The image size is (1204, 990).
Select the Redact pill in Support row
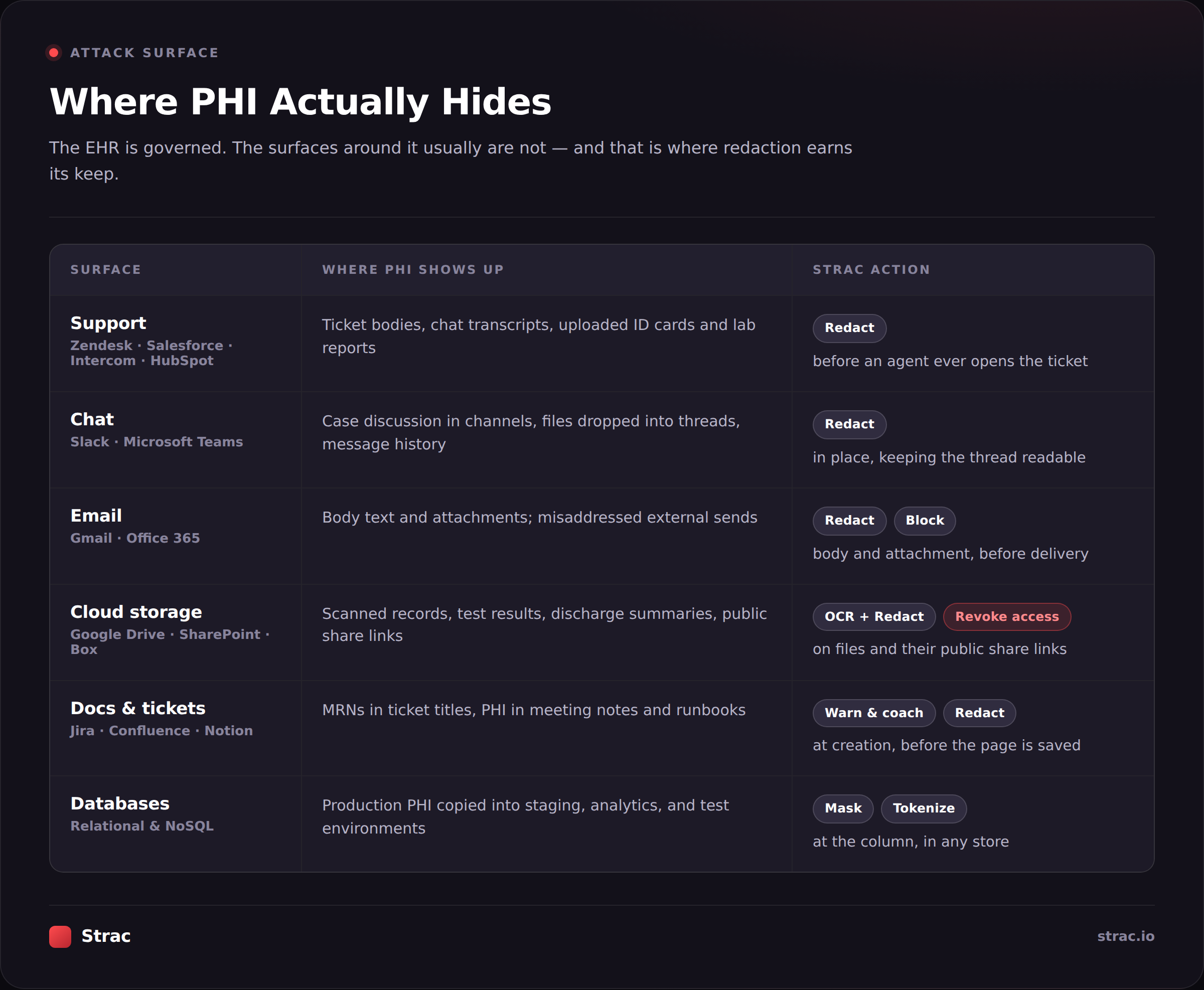pos(849,328)
